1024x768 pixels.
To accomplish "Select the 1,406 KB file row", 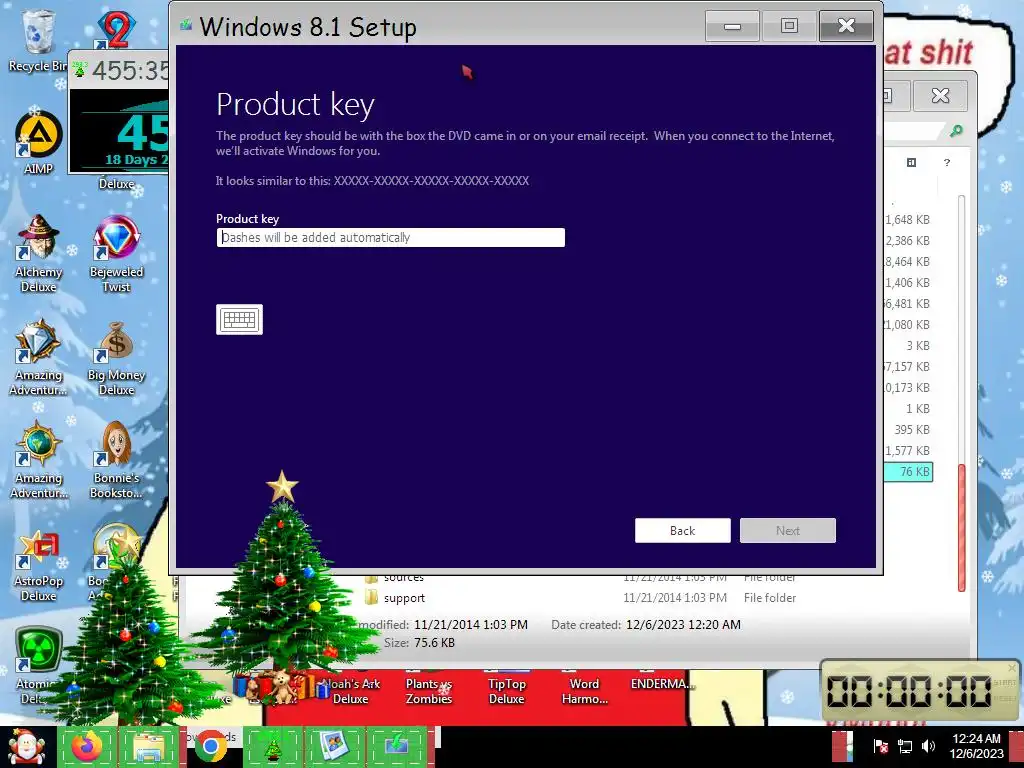I will 907,282.
